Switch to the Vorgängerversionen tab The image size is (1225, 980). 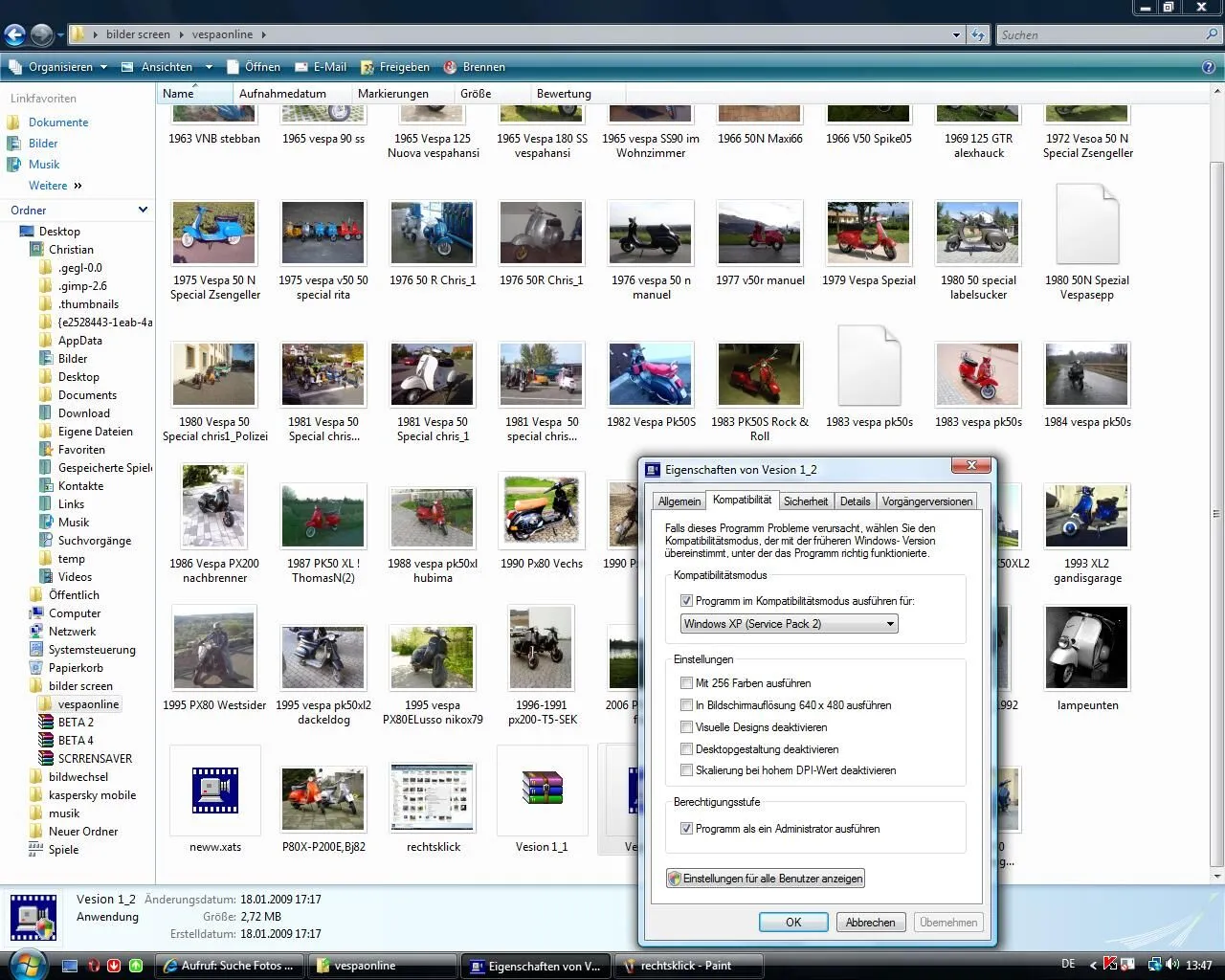[926, 501]
